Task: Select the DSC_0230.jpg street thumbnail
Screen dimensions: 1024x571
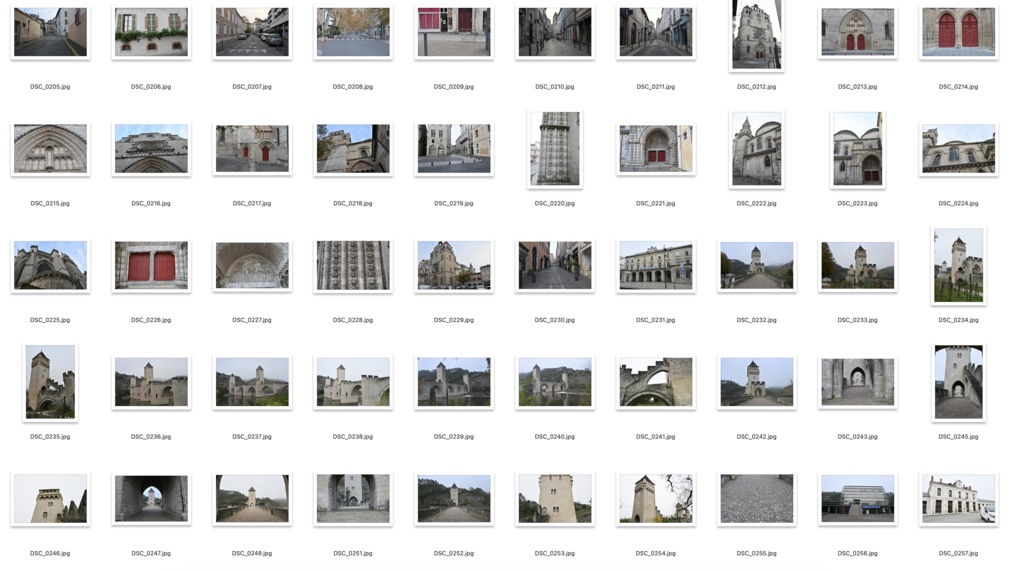Action: 554,265
